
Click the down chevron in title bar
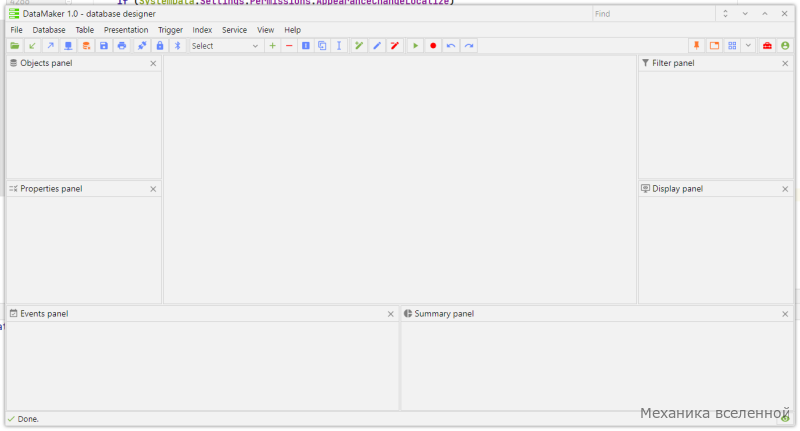745,14
